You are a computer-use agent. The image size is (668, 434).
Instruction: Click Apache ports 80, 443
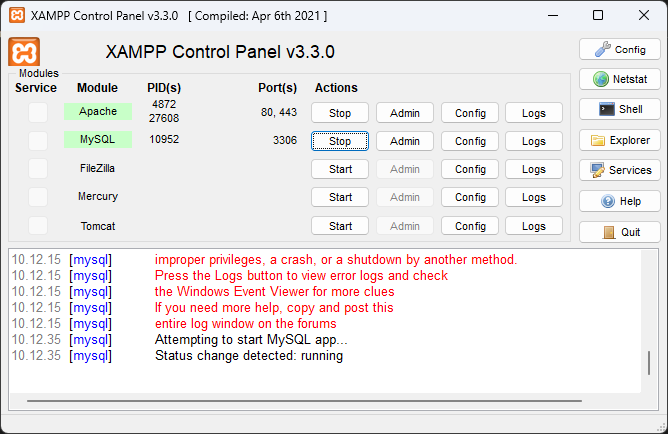pos(279,112)
